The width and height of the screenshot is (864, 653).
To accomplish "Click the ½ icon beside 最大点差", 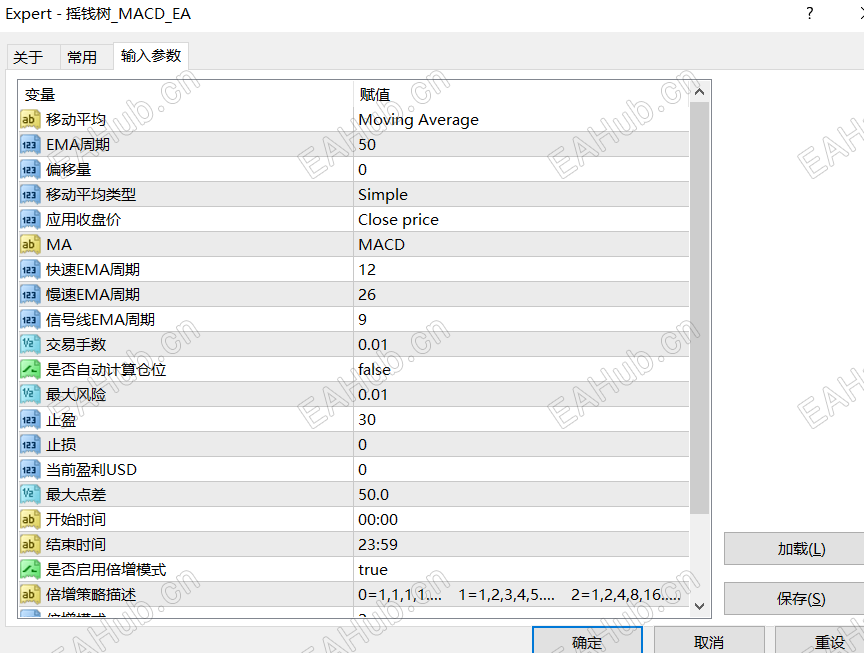I will pyautogui.click(x=28, y=494).
